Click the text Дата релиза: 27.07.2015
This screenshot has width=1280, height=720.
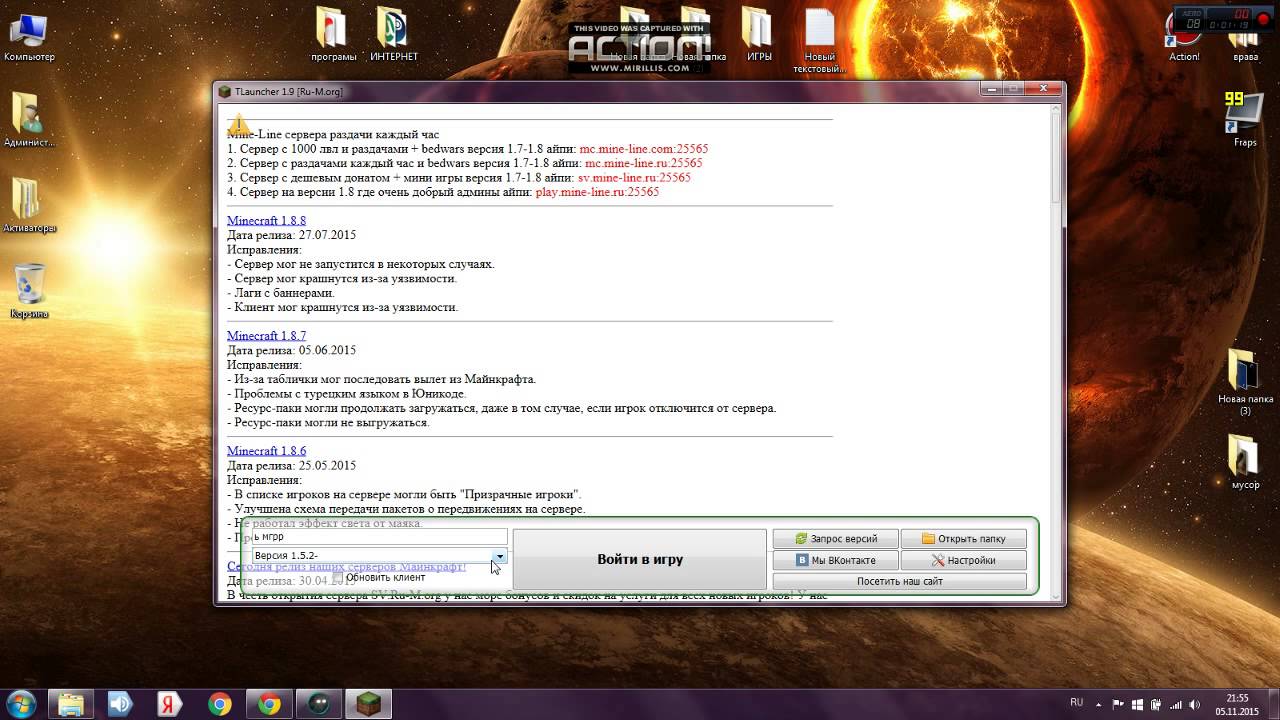(291, 235)
